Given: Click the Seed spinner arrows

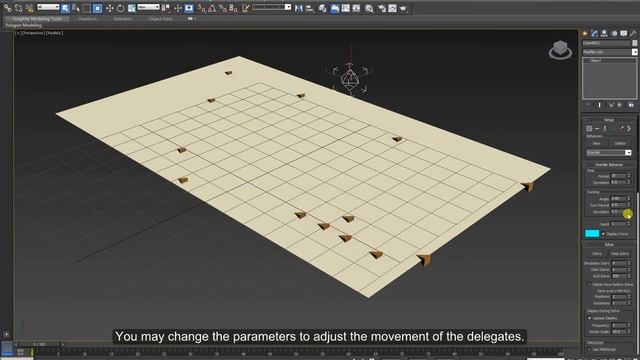Looking at the screenshot, I should 629,224.
